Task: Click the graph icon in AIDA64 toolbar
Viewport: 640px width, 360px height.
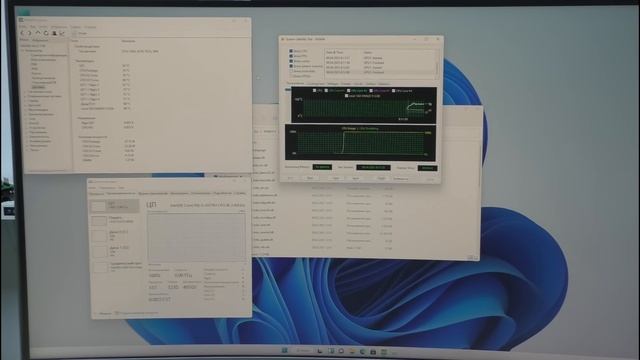Action: (62, 33)
